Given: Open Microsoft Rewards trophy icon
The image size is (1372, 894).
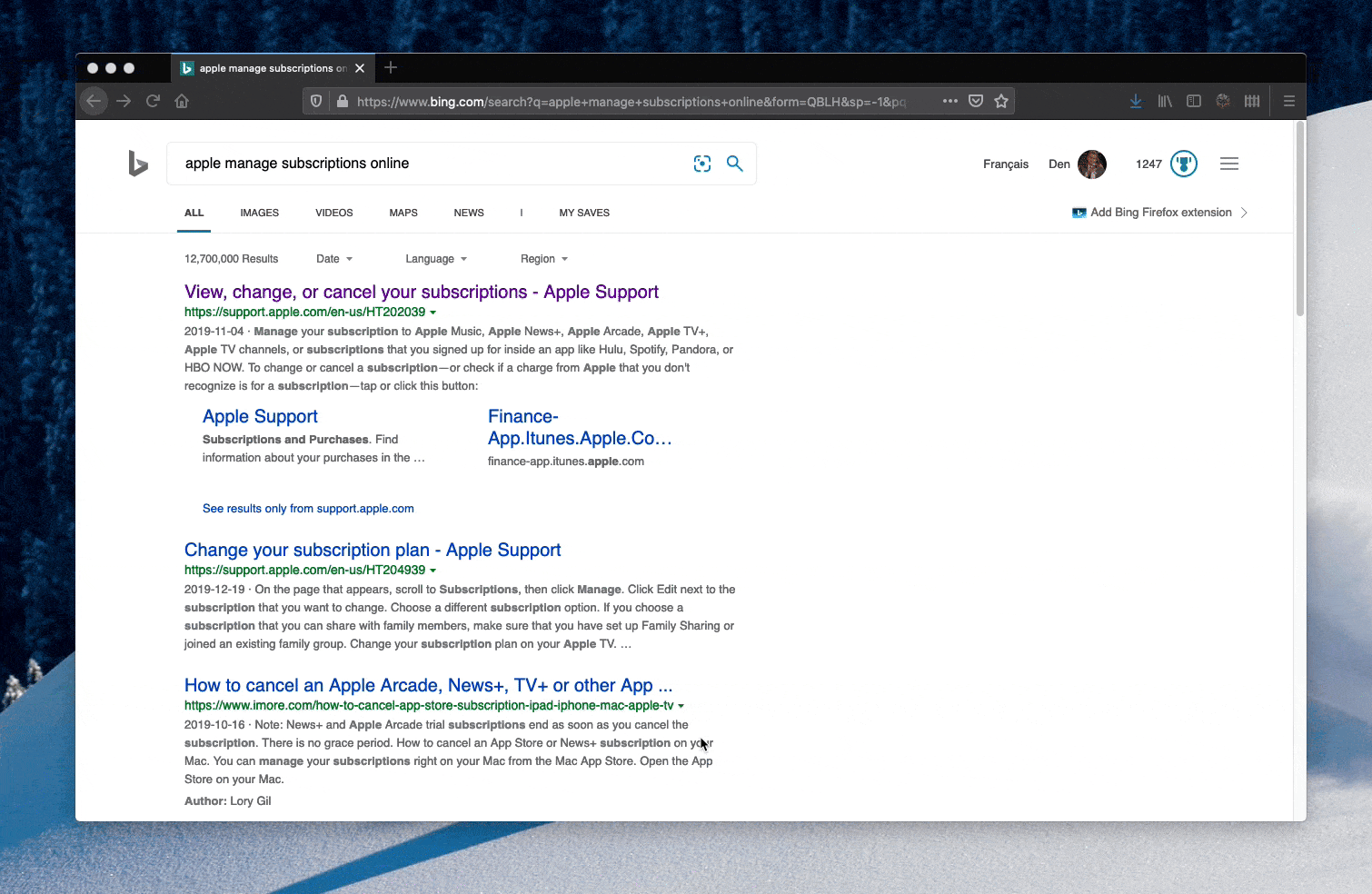Looking at the screenshot, I should (x=1184, y=164).
